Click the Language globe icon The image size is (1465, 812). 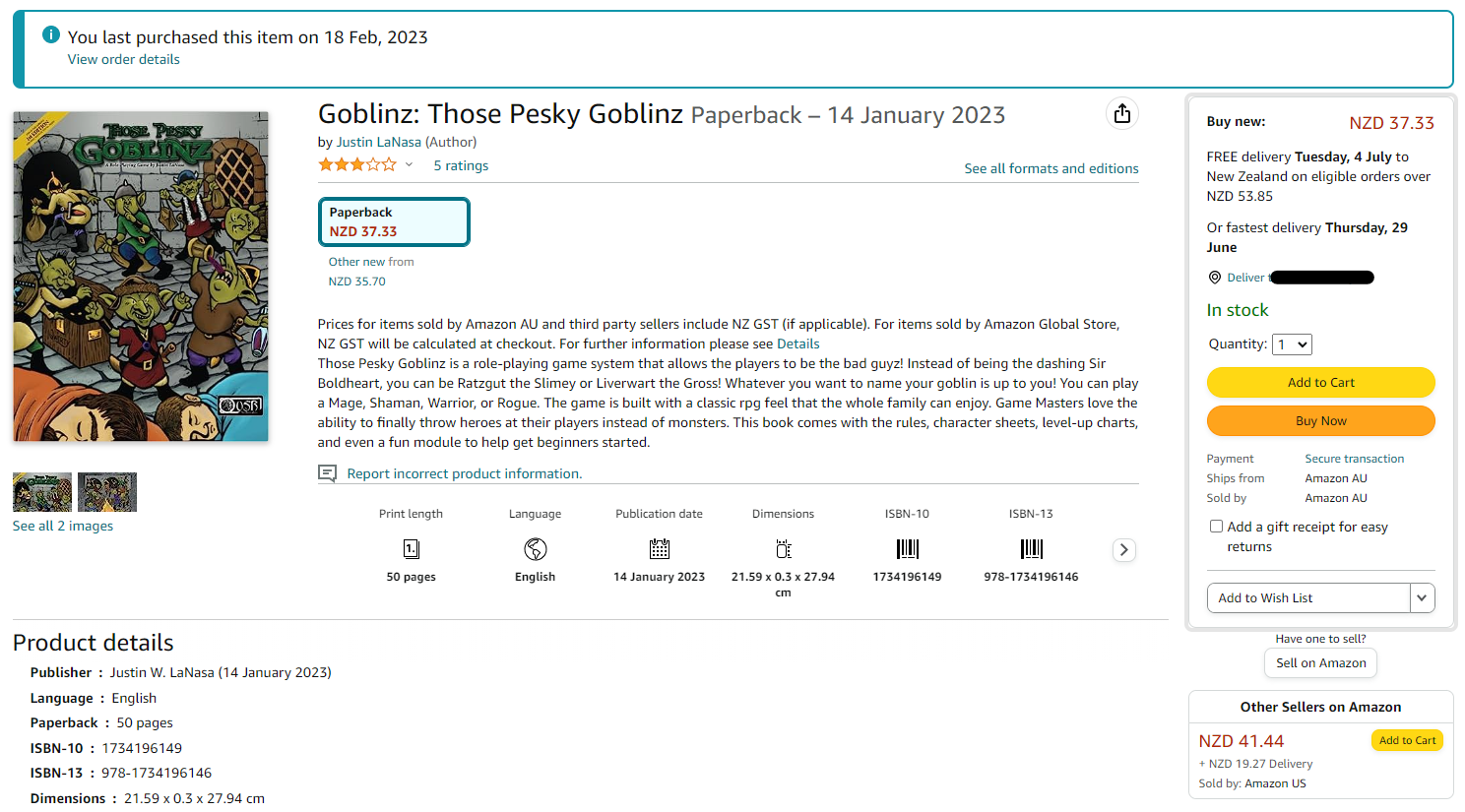[x=535, y=549]
